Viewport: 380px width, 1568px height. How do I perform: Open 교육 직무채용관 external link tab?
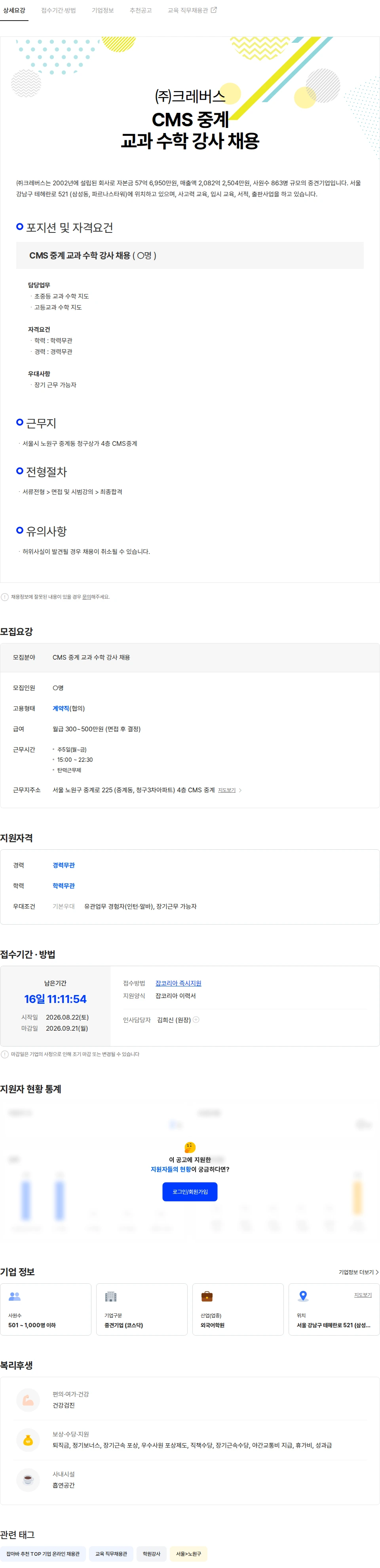(x=192, y=10)
